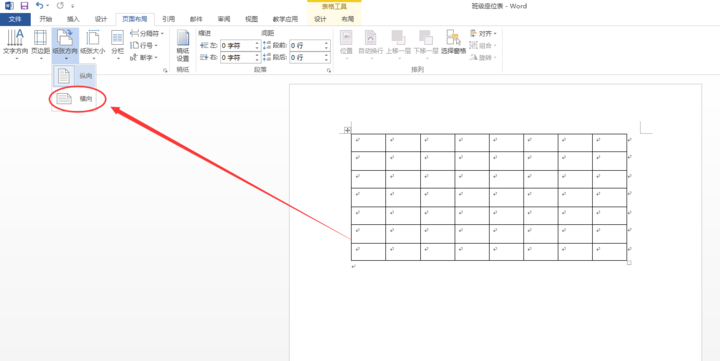This screenshot has width=720, height=361.
Task: Click the last cell in the bottom table row
Action: coord(609,252)
